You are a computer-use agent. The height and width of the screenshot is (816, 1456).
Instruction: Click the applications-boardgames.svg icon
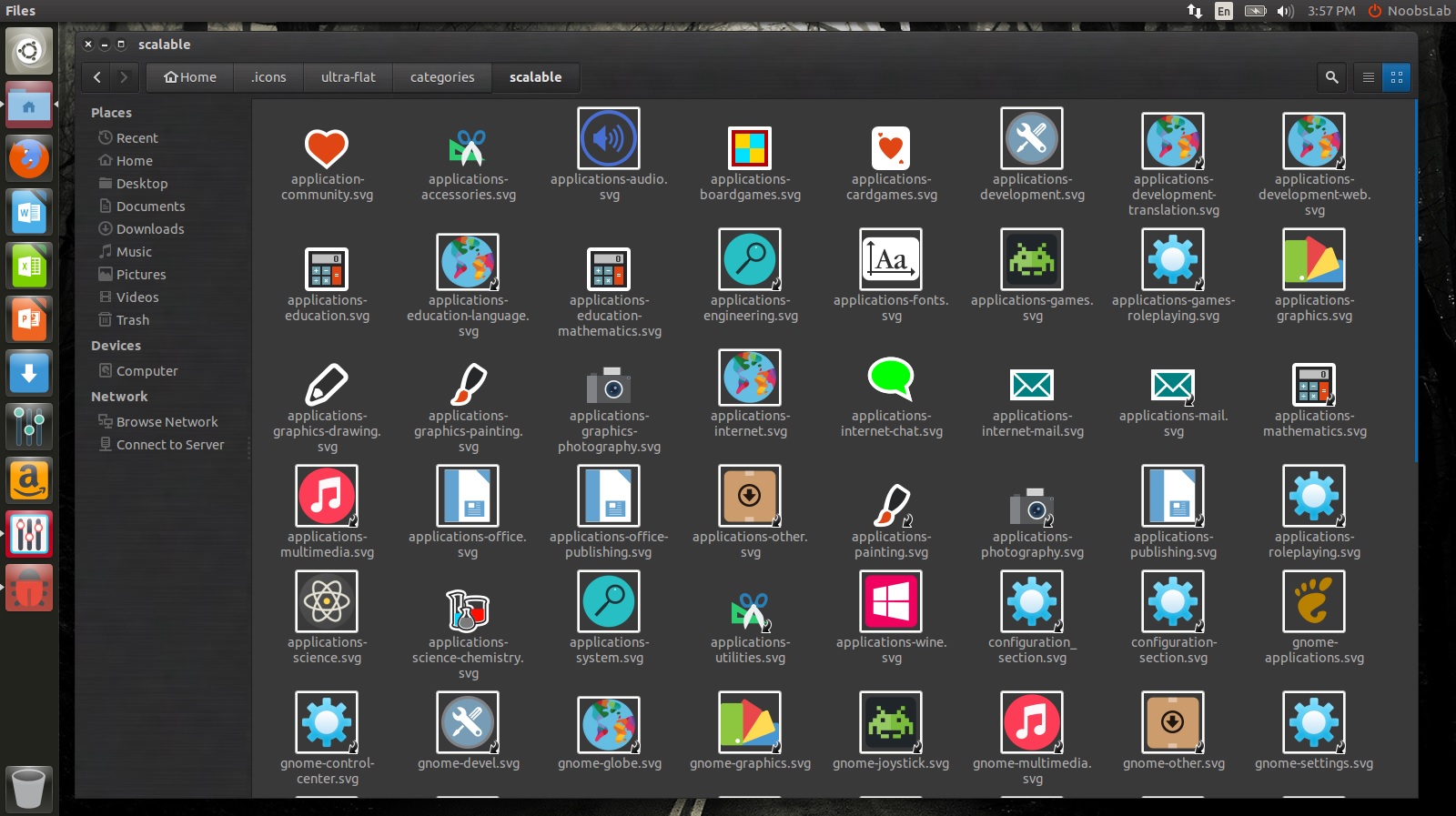750,147
